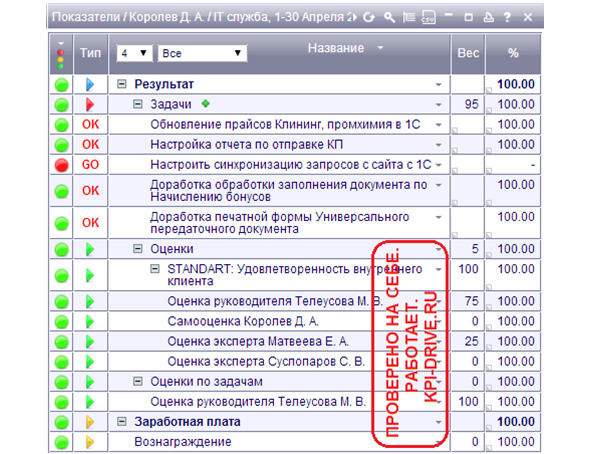Click the green diamond icon next to Задачи
Image resolution: width=591 pixels, height=454 pixels.
205,103
